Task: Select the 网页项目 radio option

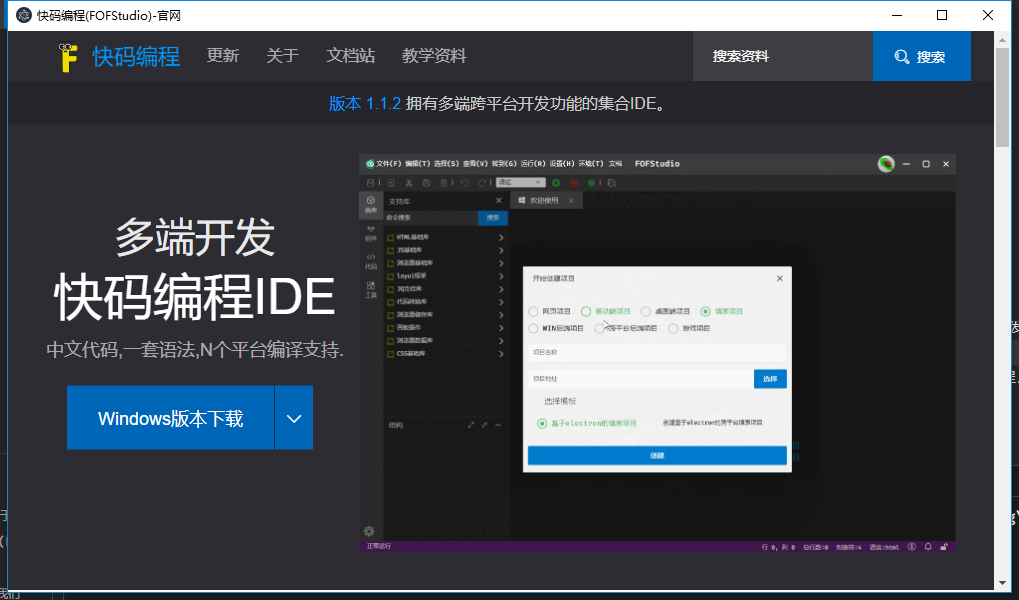Action: pyautogui.click(x=533, y=311)
